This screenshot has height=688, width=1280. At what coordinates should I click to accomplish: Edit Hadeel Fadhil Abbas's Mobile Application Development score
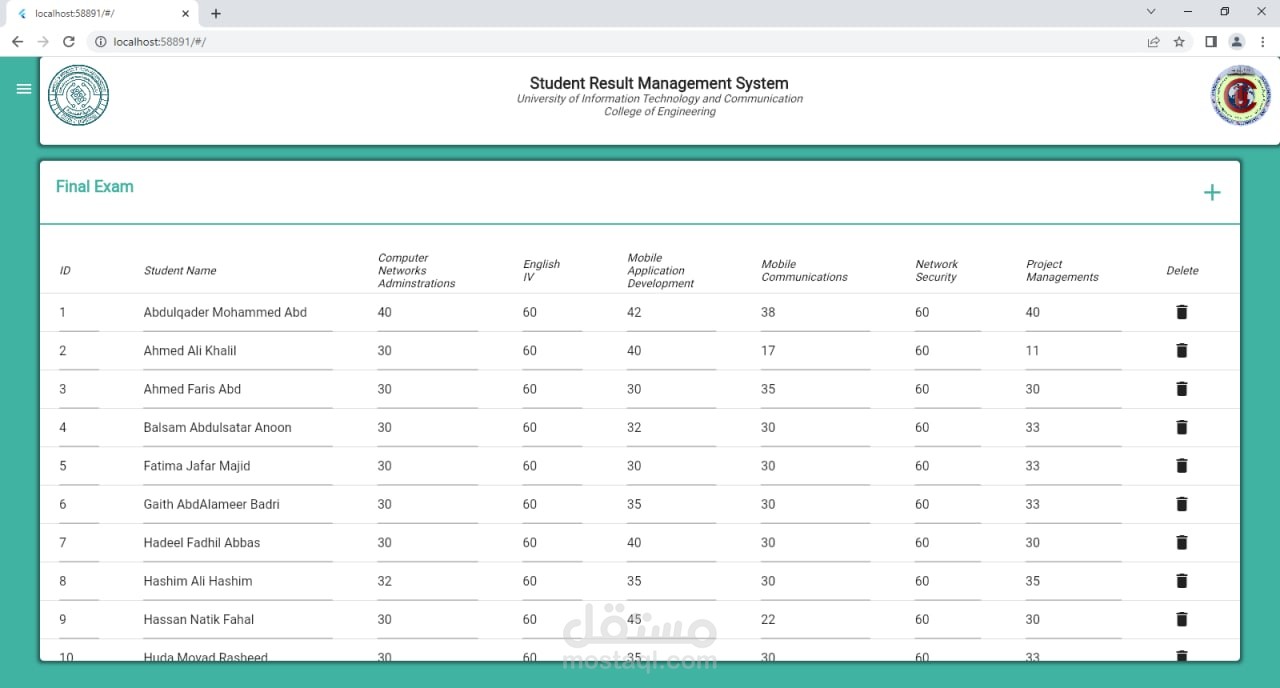coord(670,543)
